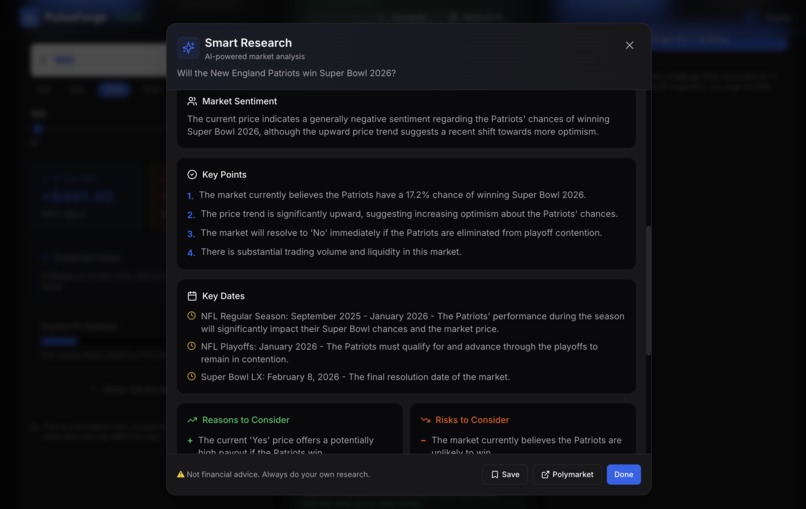Click the Patriots Super Bowl 2026 question
Screen dimensions: 806x509
[x=286, y=73]
